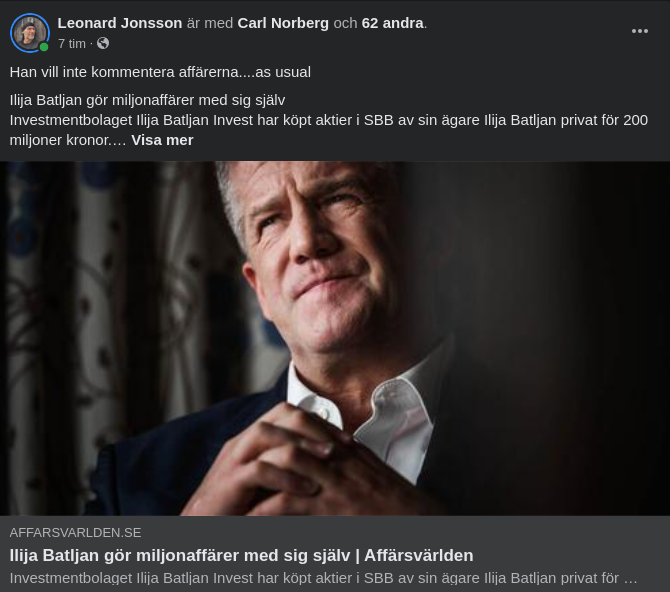Click the globe public audience icon
Viewport: 670px width, 592px height.
pyautogui.click(x=103, y=43)
